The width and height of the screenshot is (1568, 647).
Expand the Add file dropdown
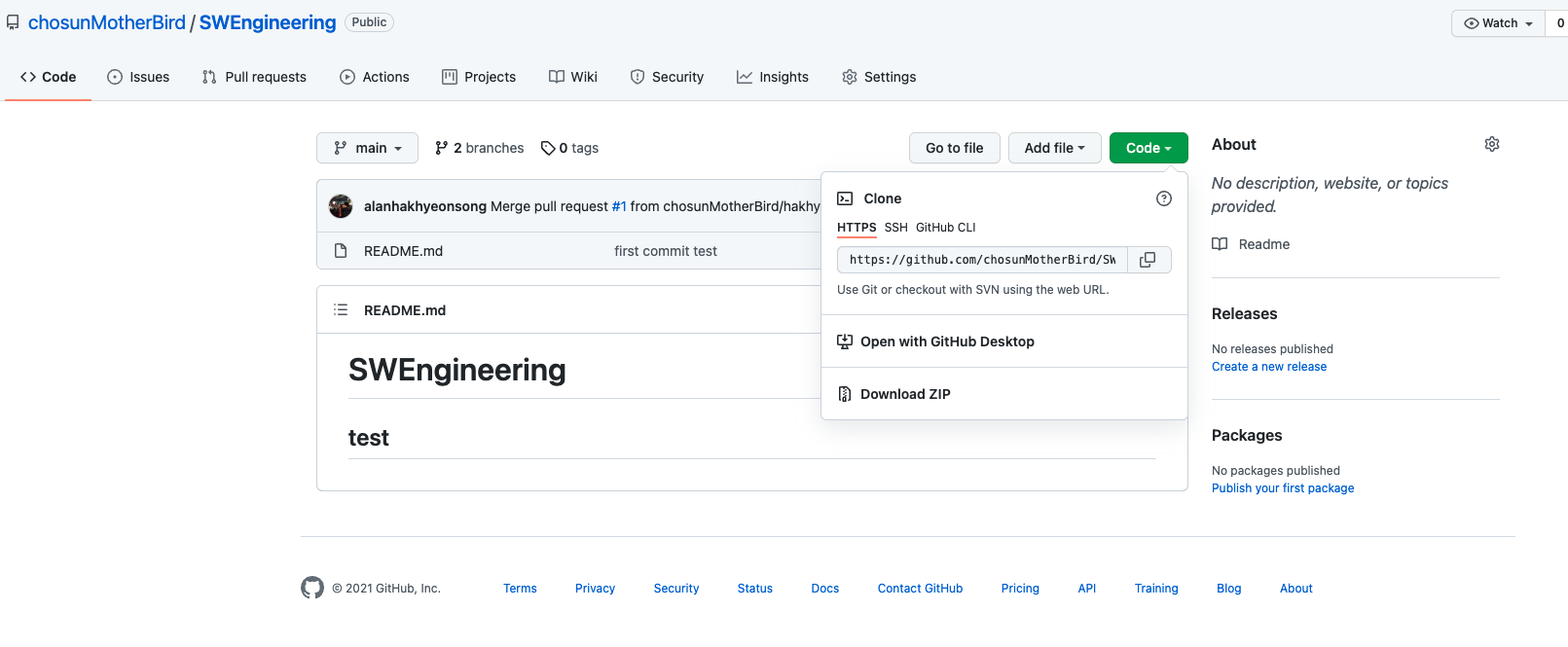tap(1054, 148)
